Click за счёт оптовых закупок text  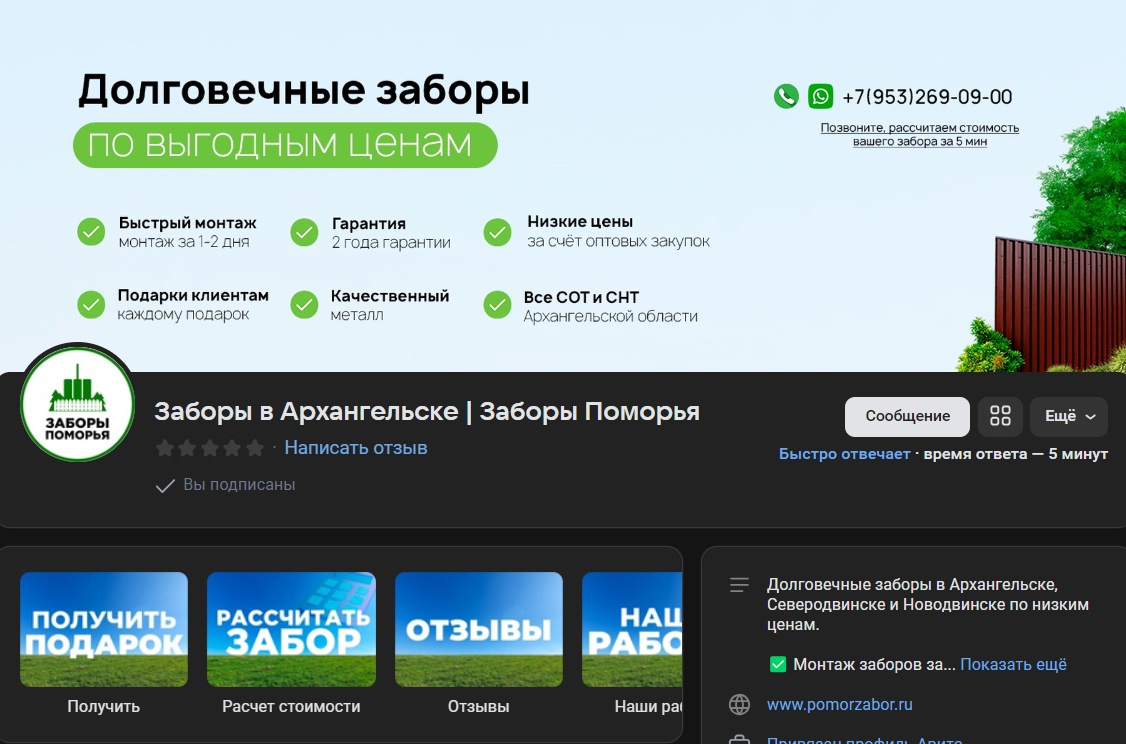pos(618,241)
